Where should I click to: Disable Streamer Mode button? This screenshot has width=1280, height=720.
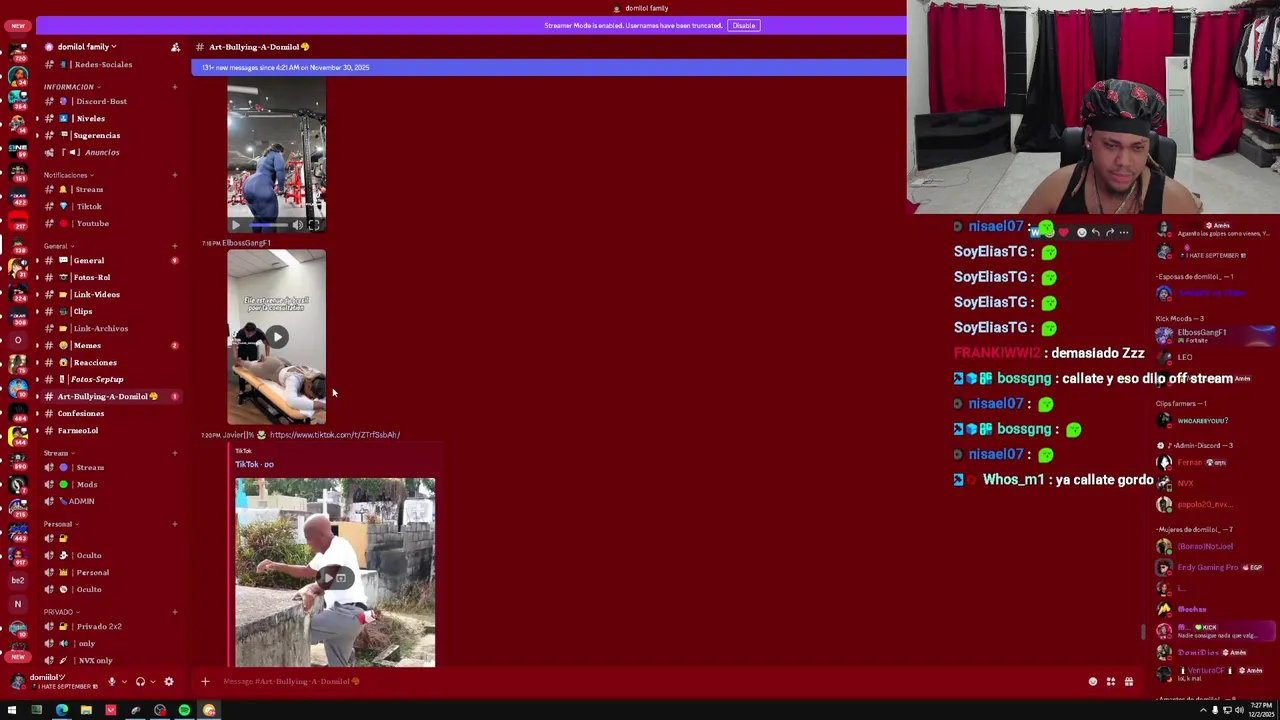743,25
